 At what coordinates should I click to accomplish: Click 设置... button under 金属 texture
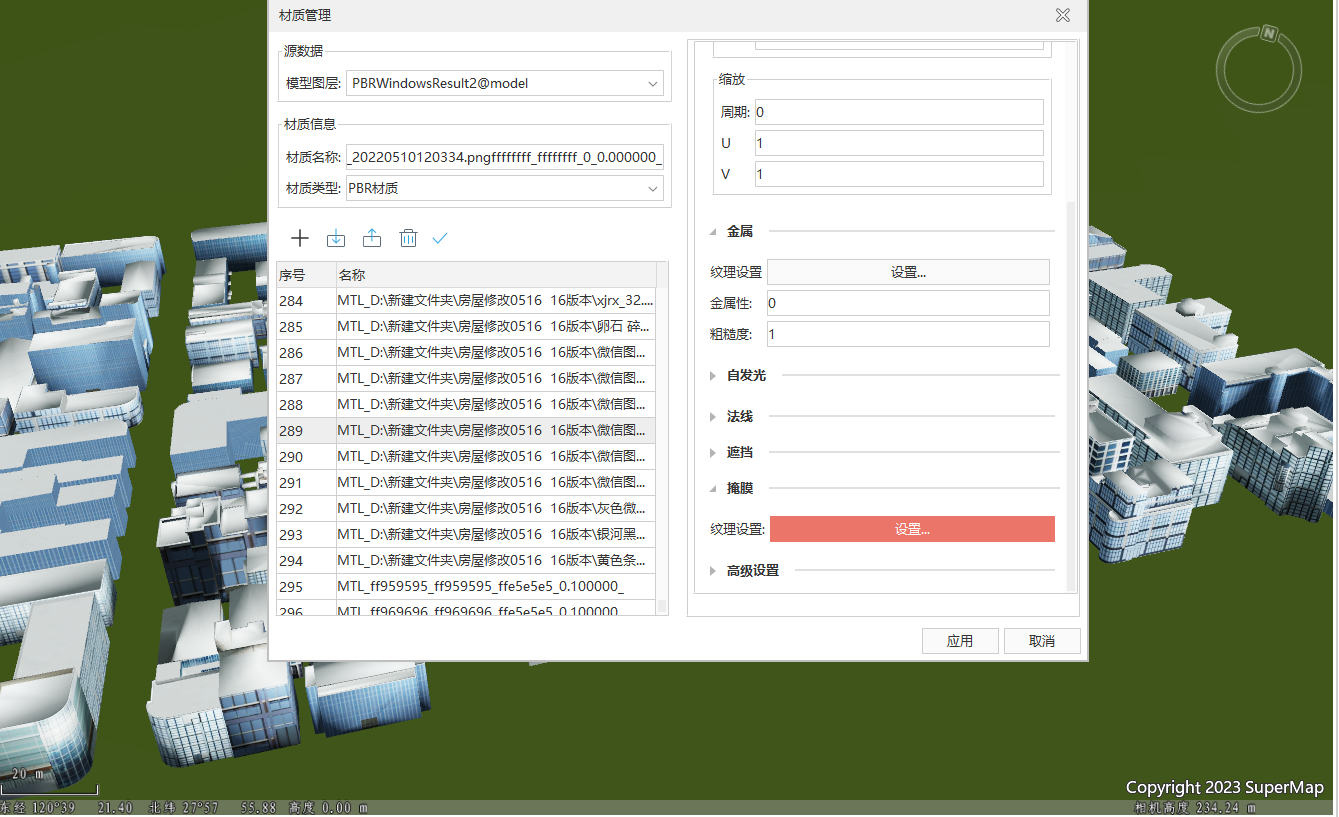coord(908,272)
